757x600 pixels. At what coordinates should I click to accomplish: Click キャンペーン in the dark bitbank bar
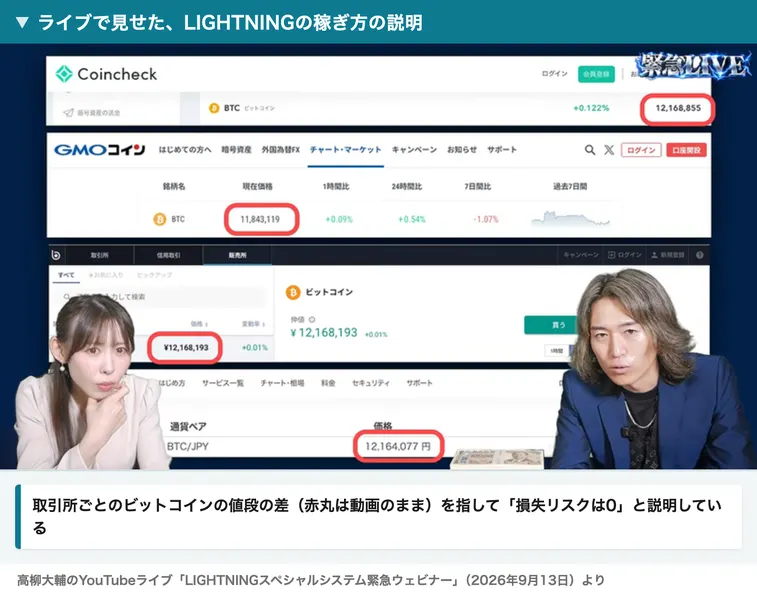pyautogui.click(x=581, y=255)
